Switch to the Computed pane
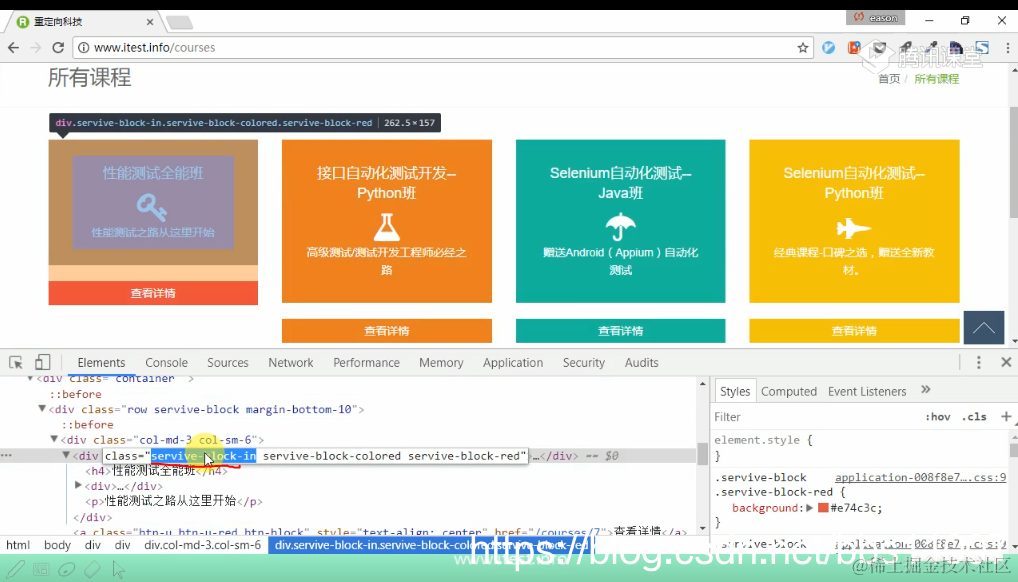 789,391
